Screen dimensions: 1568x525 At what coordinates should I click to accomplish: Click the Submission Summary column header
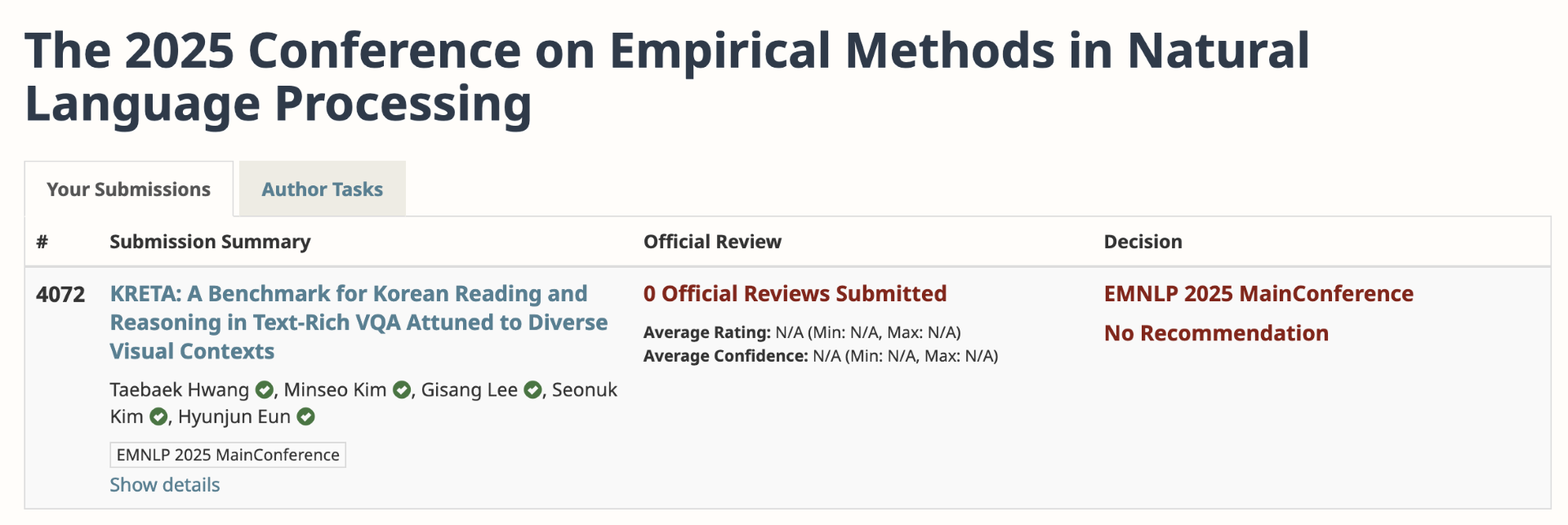tap(210, 242)
